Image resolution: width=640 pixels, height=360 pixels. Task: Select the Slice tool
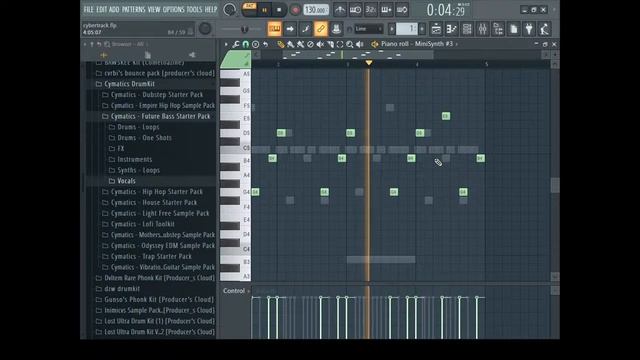click(330, 44)
